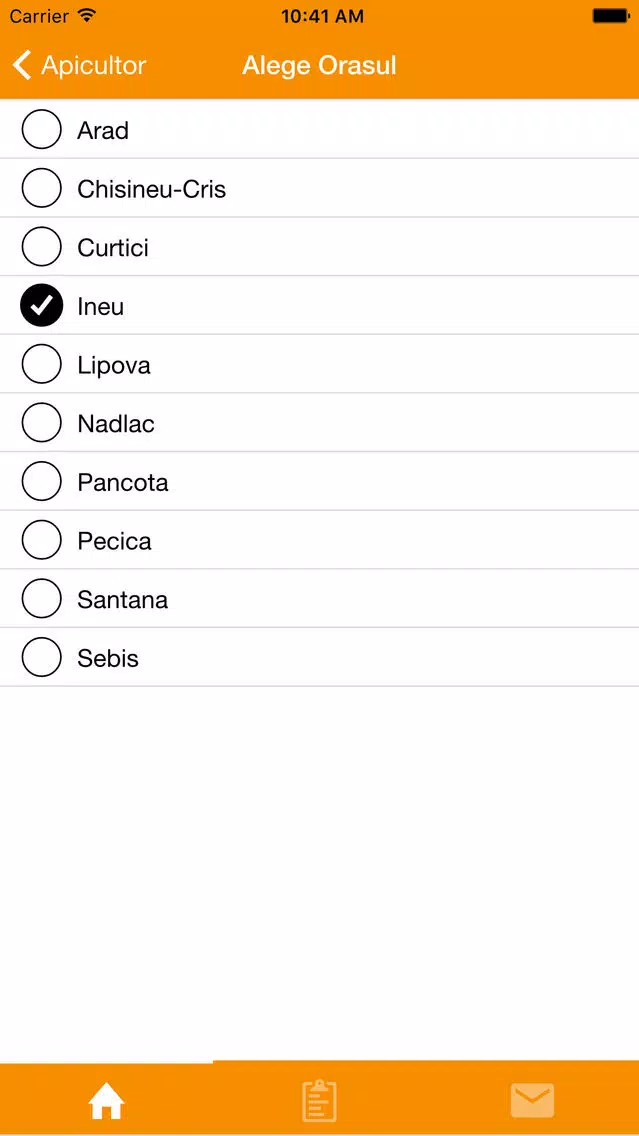Go back to Apicultor screen

80,65
